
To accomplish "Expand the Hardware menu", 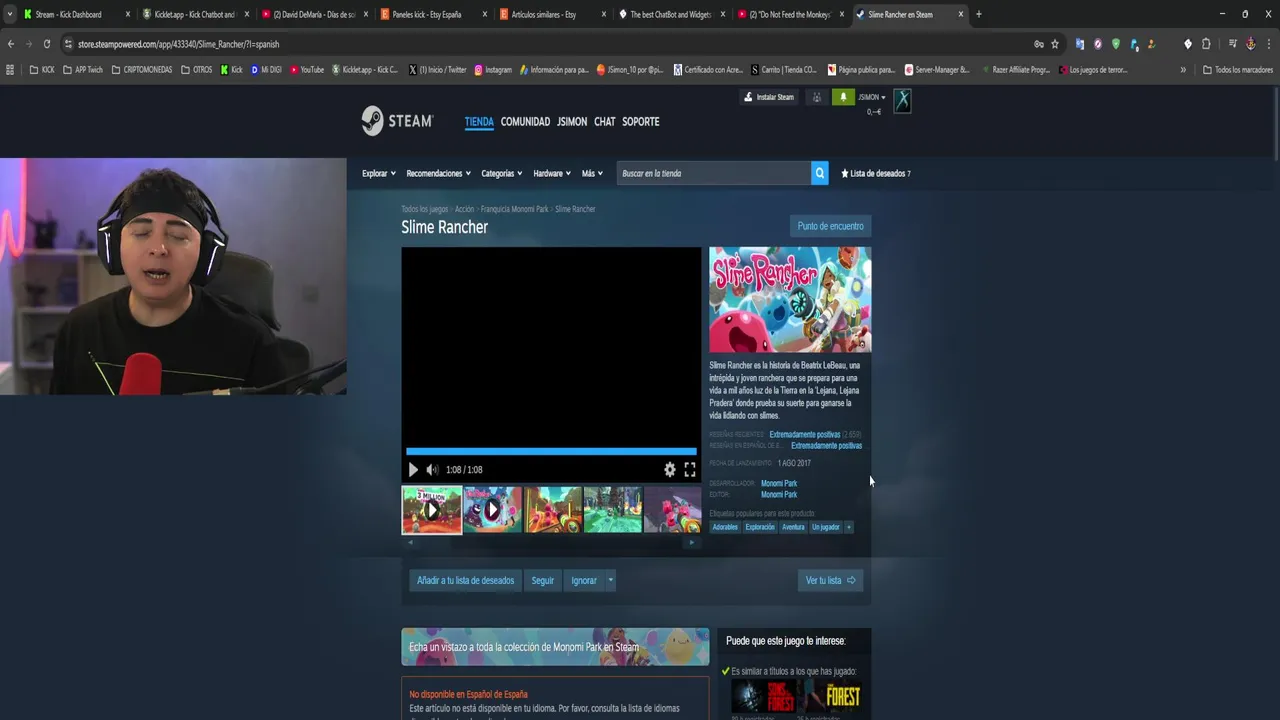I will [x=552, y=173].
